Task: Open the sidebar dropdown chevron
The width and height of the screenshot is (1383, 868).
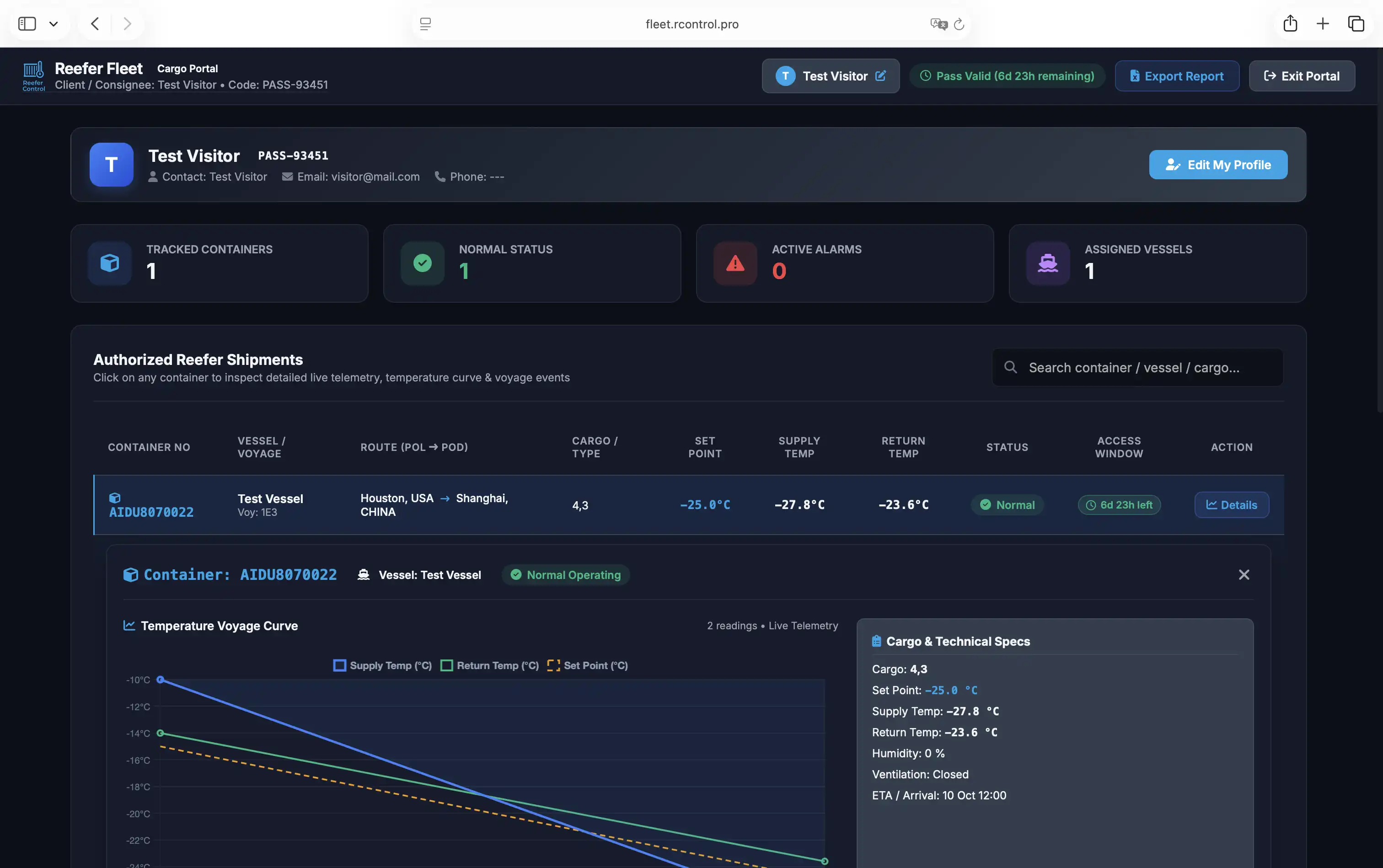Action: point(54,24)
